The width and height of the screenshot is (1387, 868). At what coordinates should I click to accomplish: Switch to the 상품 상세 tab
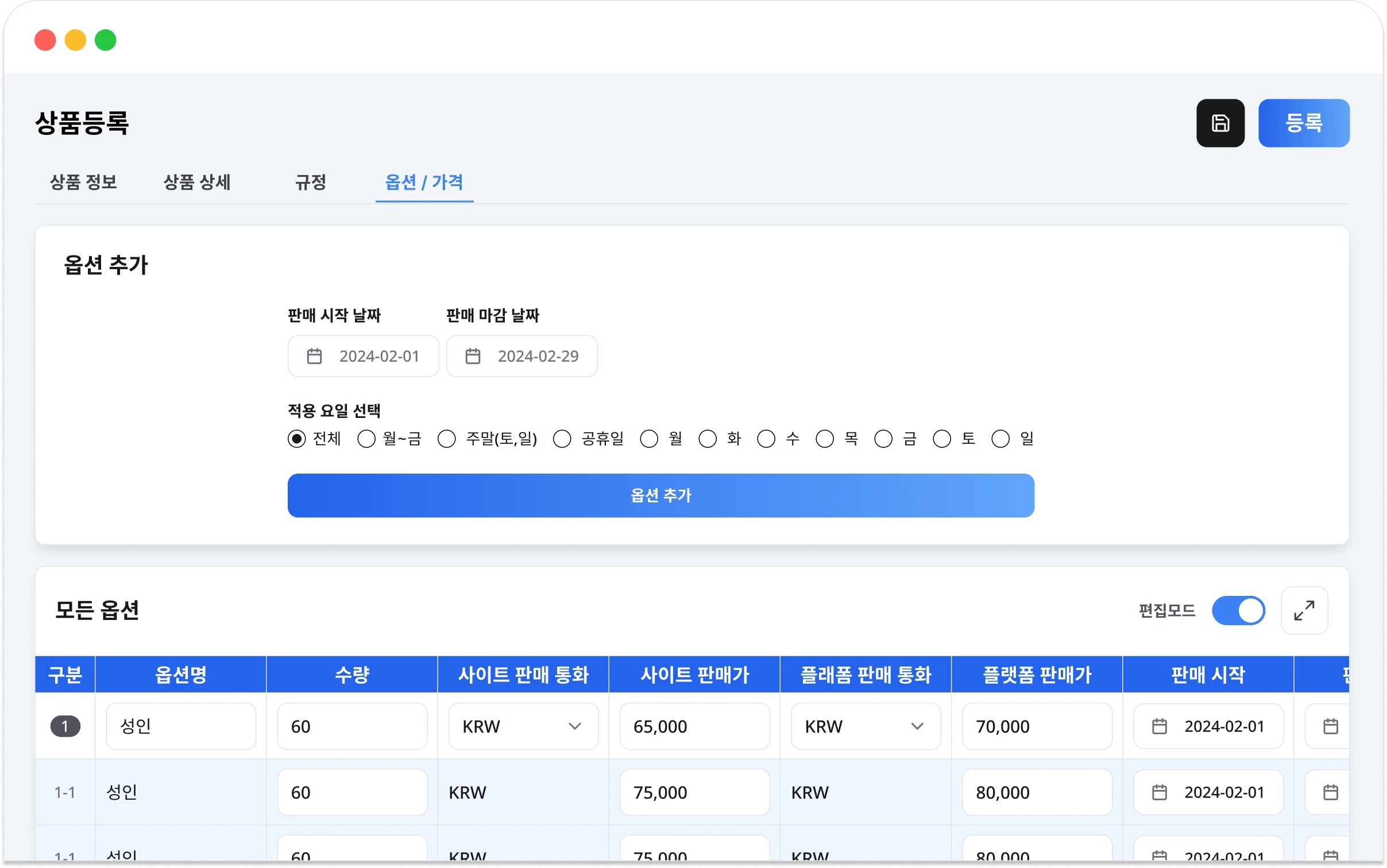197,183
